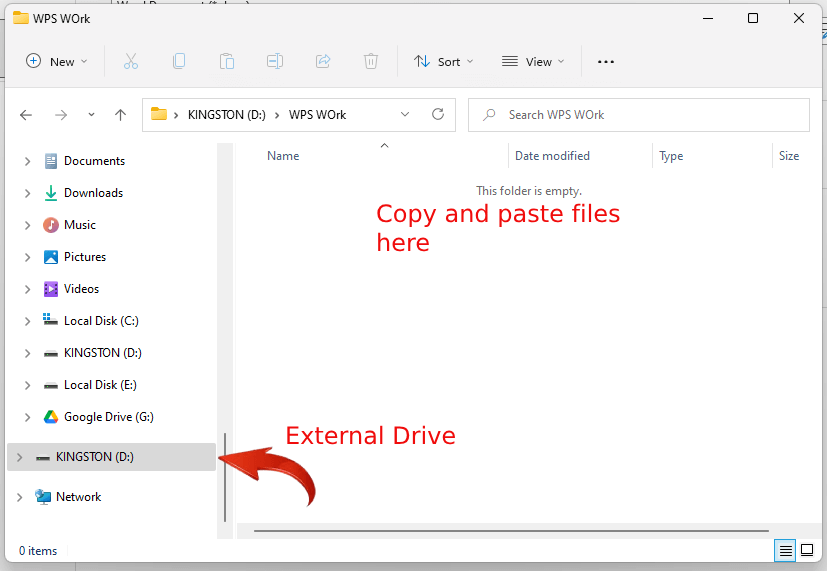Select Music in navigation pane

[x=80, y=225]
